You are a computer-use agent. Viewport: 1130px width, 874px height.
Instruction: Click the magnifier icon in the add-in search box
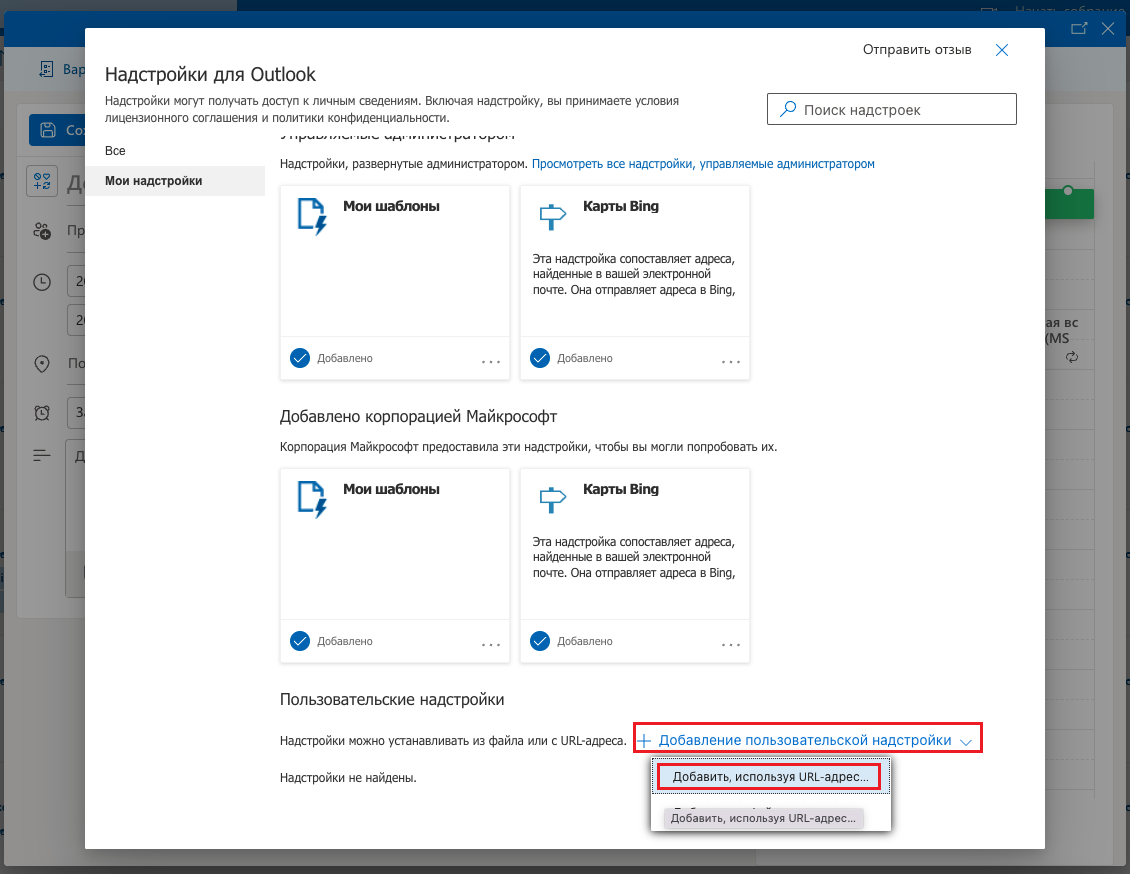[x=788, y=109]
